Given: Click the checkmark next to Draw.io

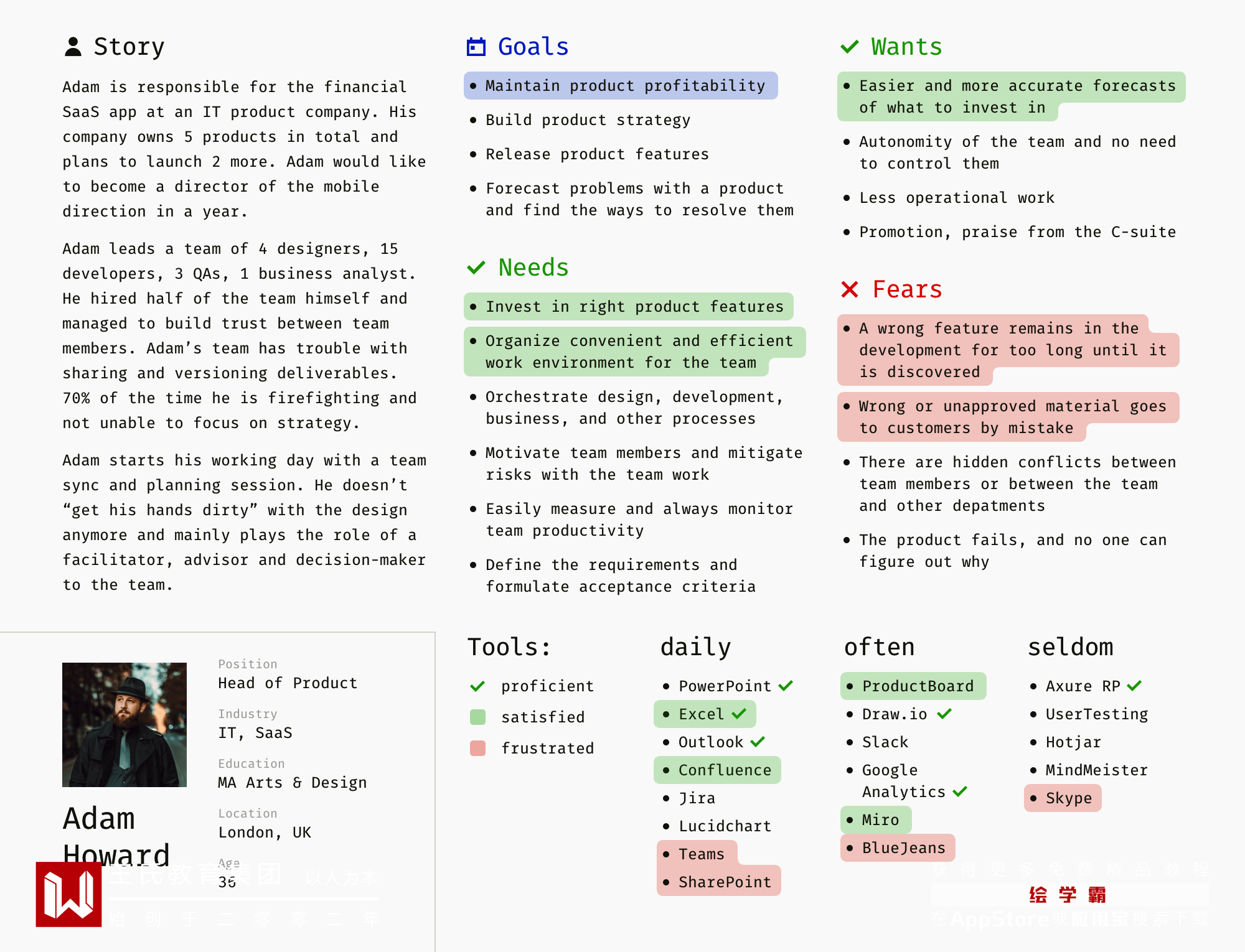Looking at the screenshot, I should coord(944,714).
